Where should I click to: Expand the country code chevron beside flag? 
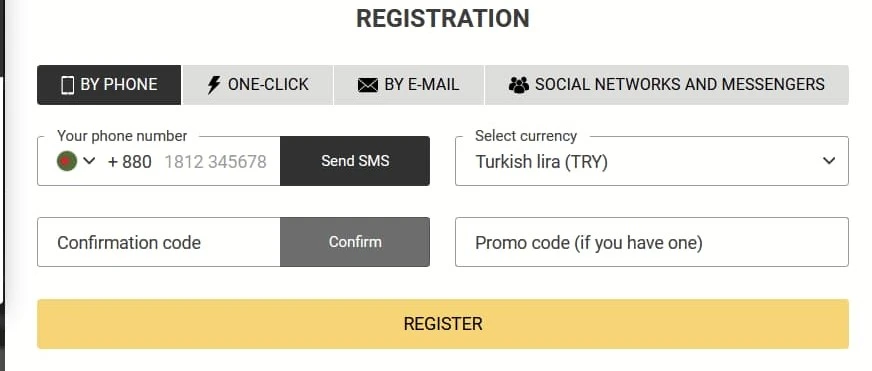(89, 161)
